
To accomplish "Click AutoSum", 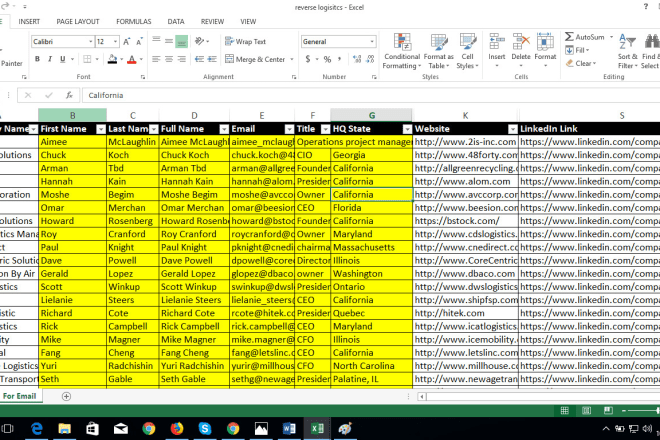I will [x=584, y=37].
